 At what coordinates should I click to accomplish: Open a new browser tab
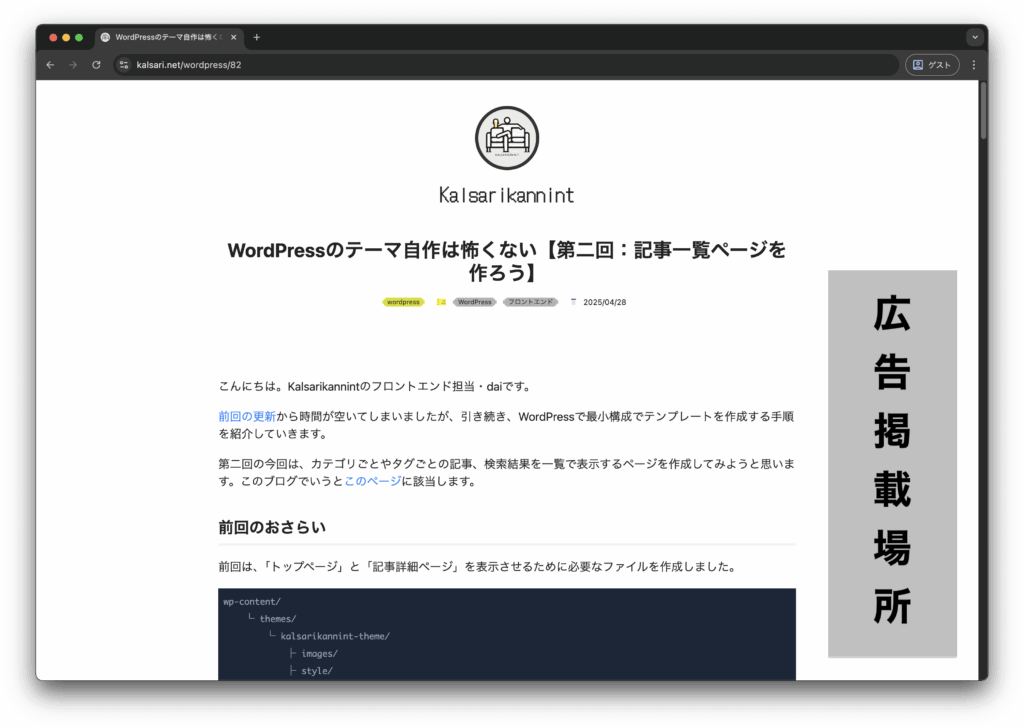click(x=257, y=37)
